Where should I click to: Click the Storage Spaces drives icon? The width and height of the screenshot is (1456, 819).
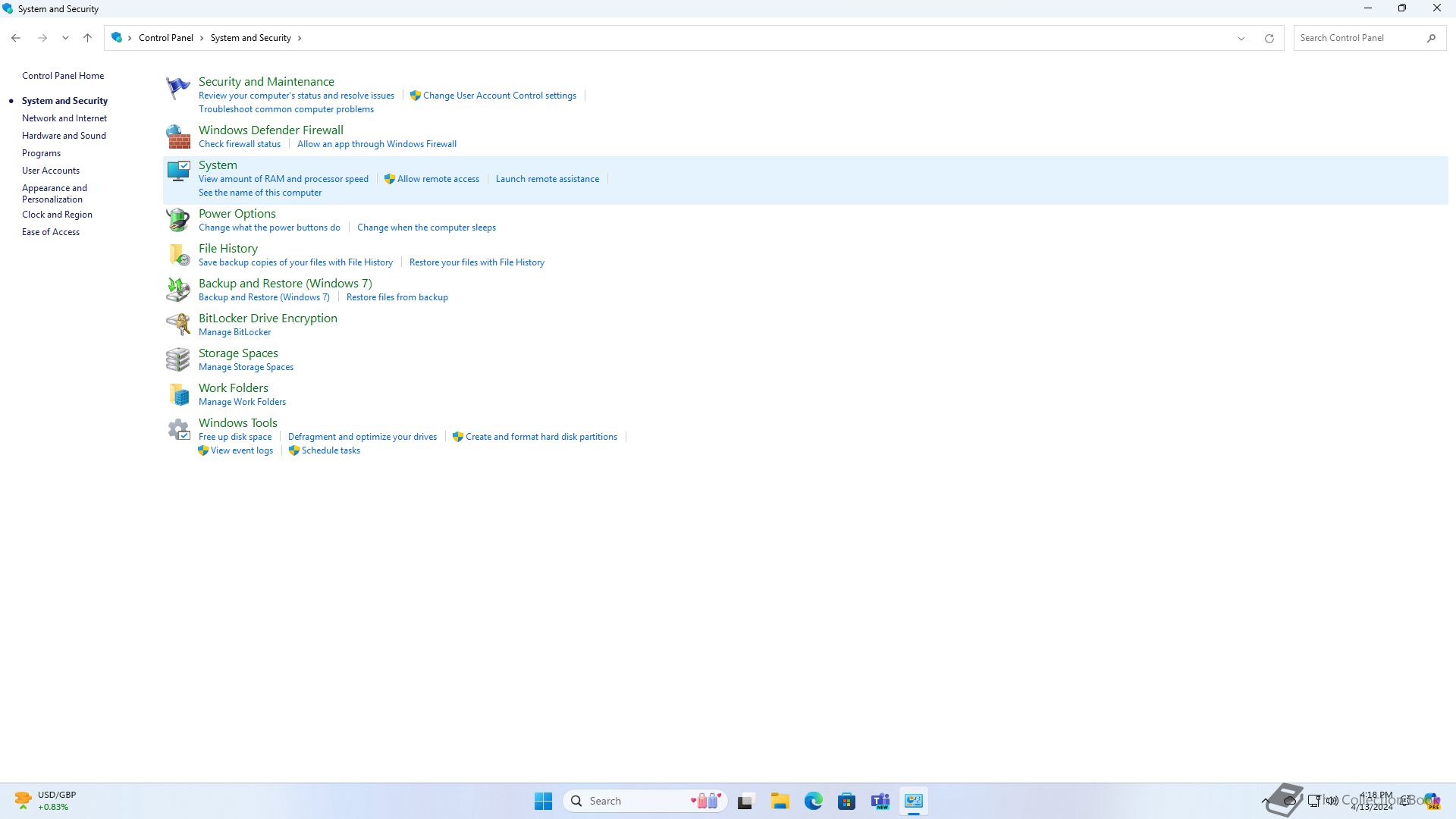point(178,359)
